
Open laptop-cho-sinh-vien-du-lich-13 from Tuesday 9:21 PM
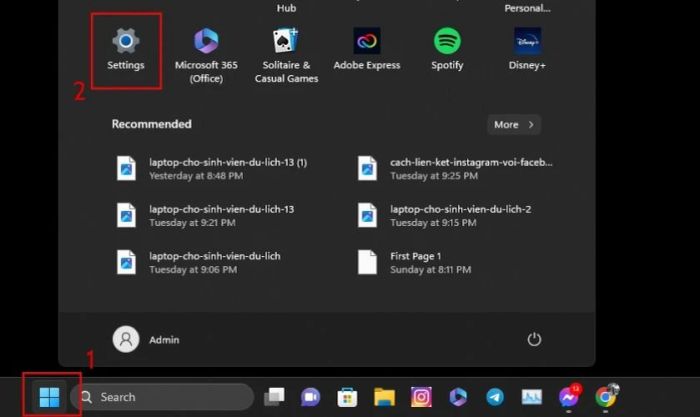tap(205, 216)
